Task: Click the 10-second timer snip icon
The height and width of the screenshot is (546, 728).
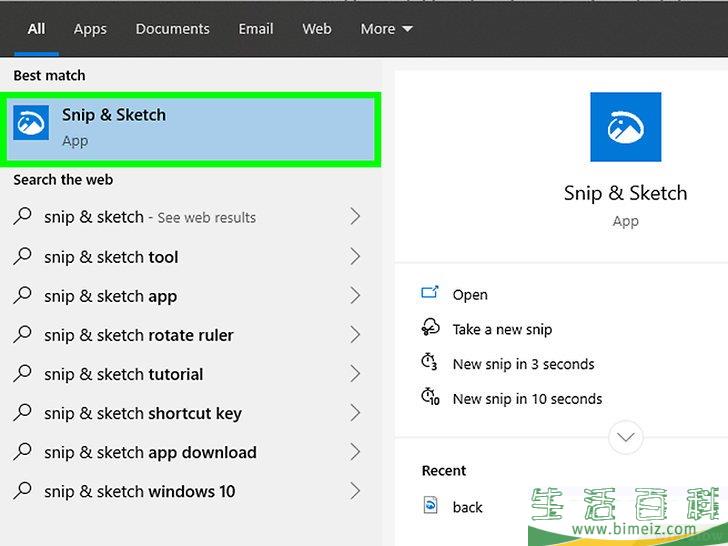Action: 430,398
